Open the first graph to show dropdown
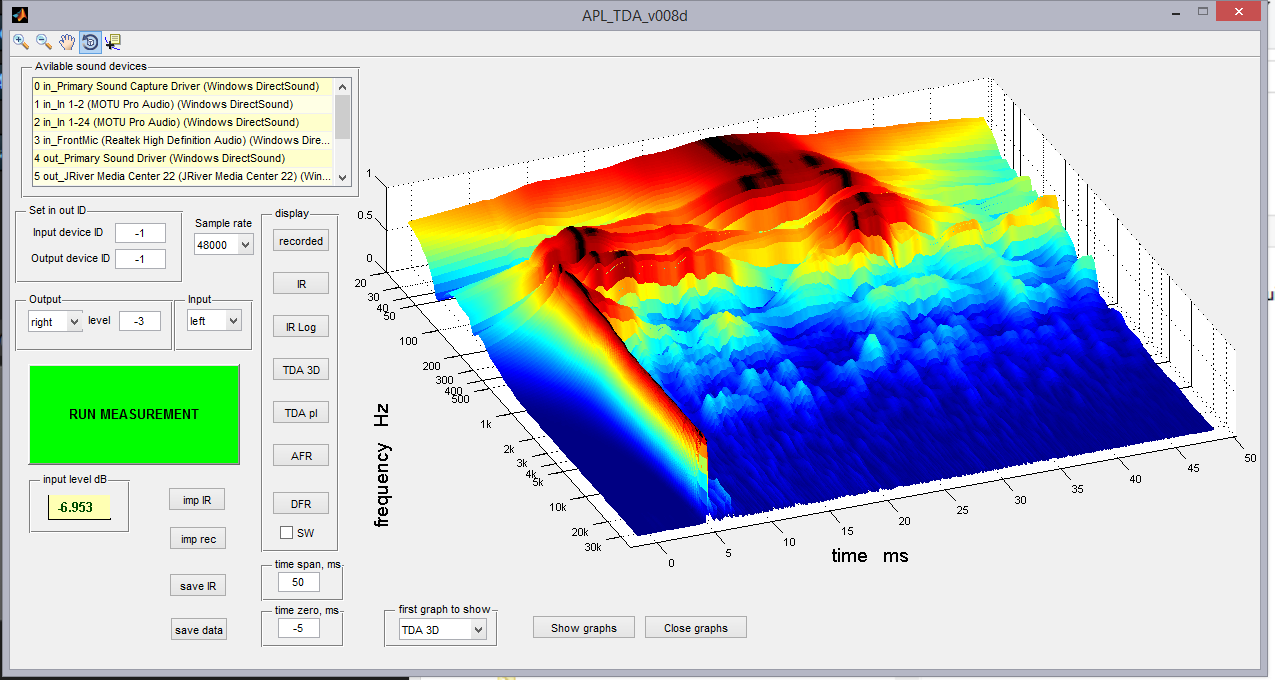Screen dimensions: 1275x680 442,630
